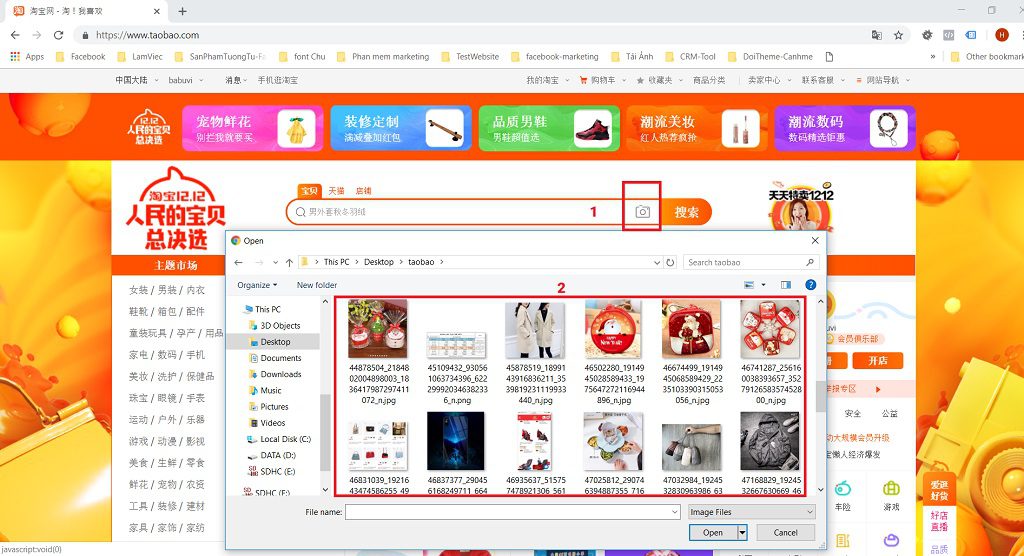Viewport: 1024px width, 556px height.
Task: Select the 宝贝 search tab
Action: point(309,191)
